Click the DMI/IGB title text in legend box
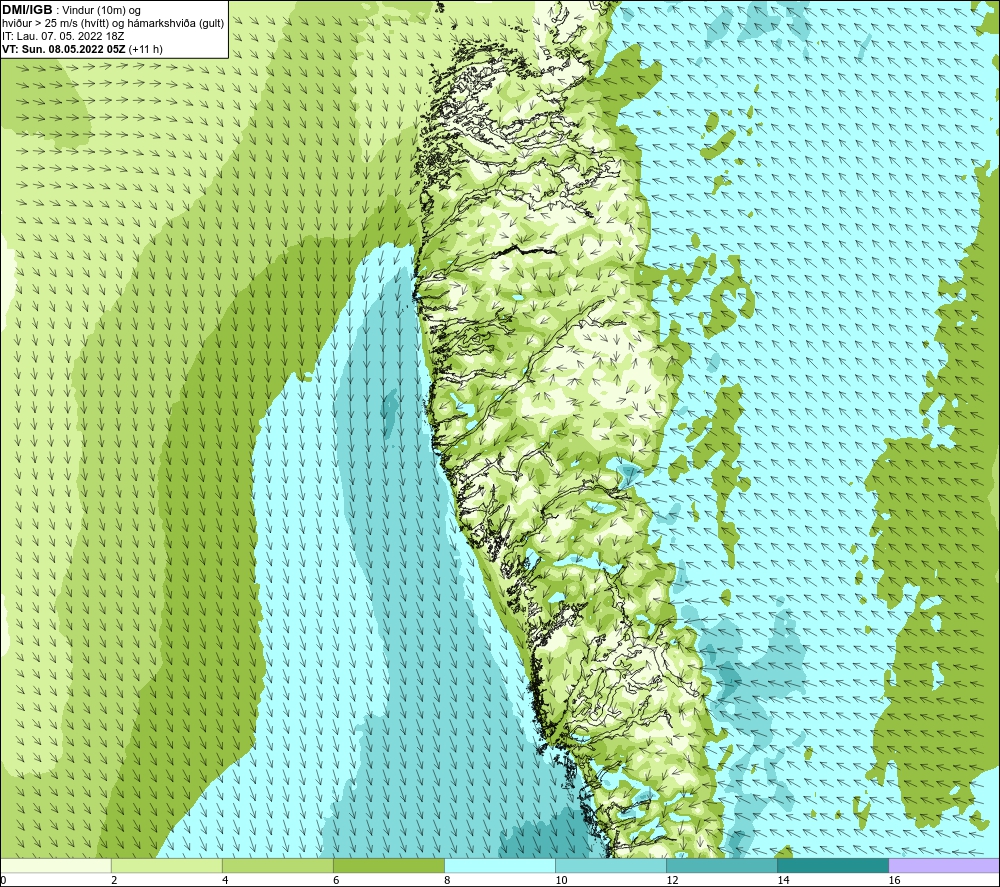 pos(27,10)
